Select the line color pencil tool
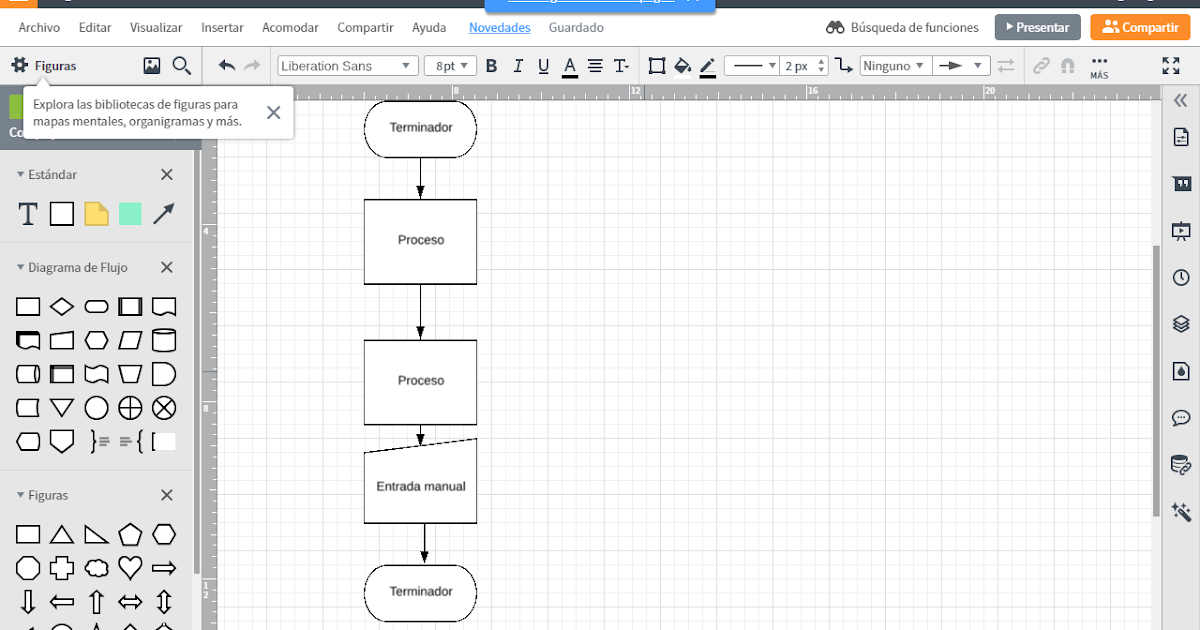This screenshot has height=630, width=1200. (708, 66)
